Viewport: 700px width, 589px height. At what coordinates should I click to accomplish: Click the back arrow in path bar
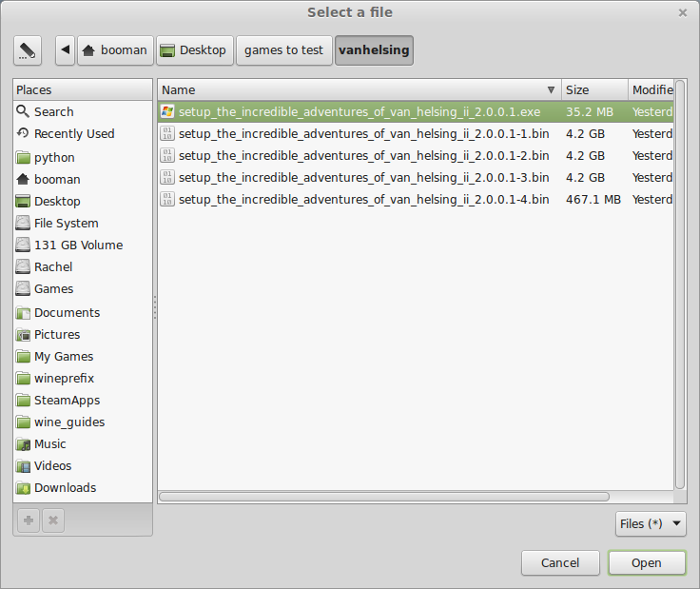65,50
